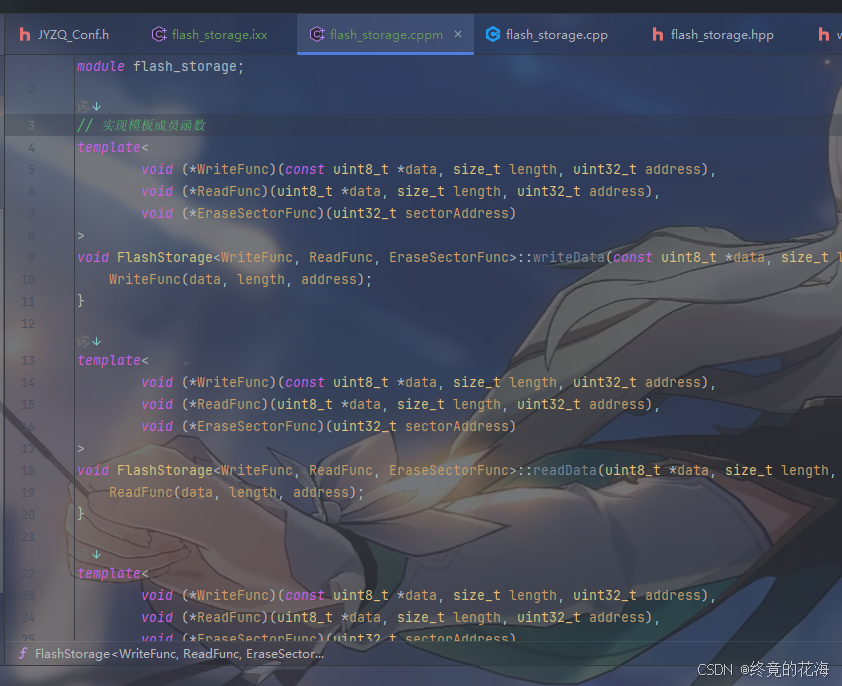Image resolution: width=842 pixels, height=686 pixels.
Task: Click the 'readData' method name
Action: click(x=565, y=471)
